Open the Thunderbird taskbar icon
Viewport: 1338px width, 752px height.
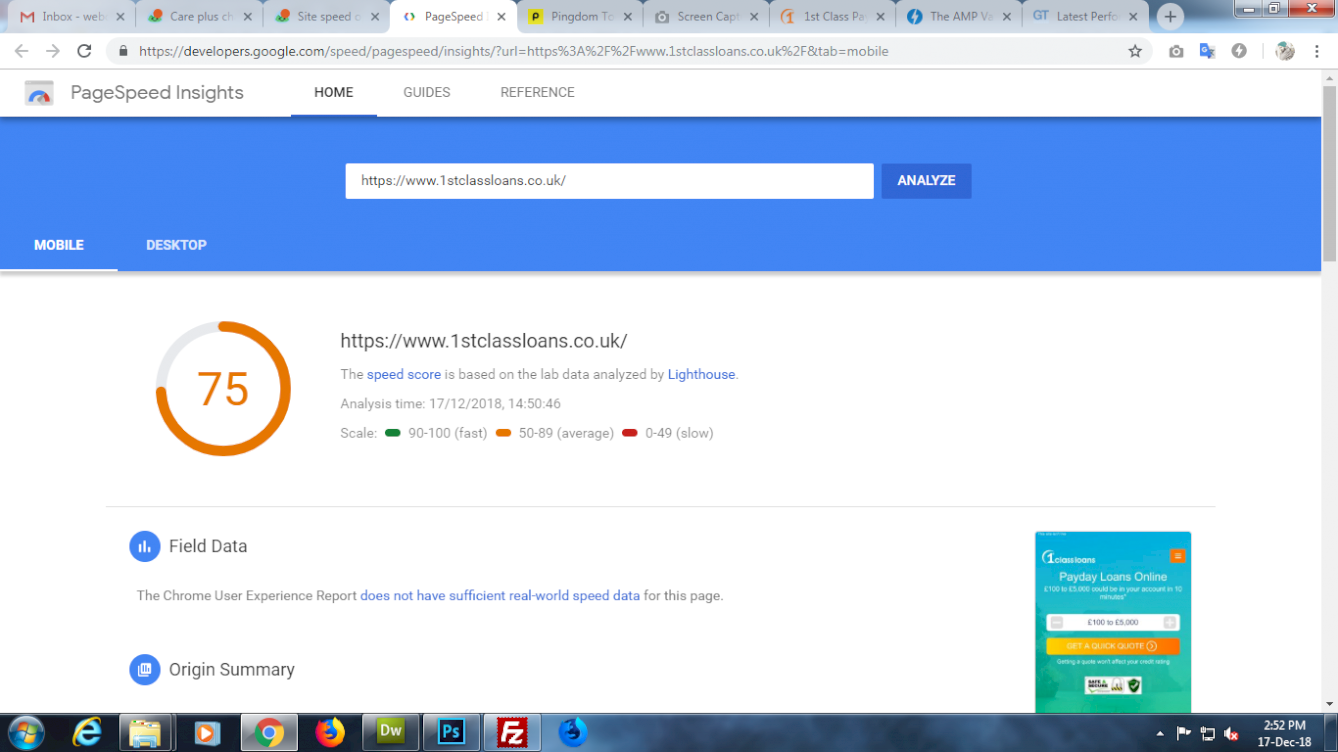[573, 733]
